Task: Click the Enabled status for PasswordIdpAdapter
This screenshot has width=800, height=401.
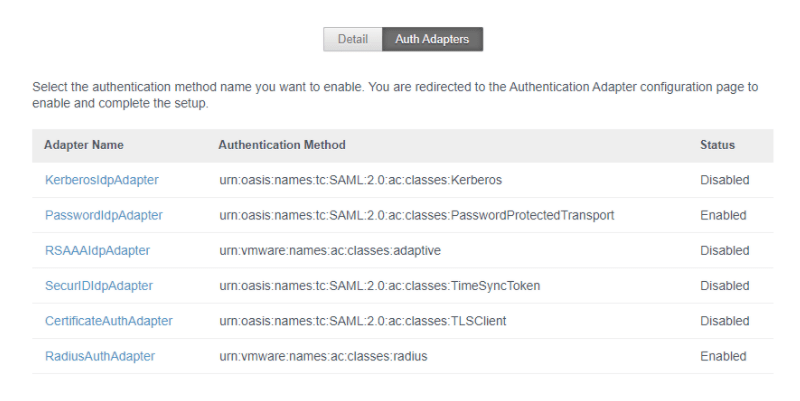Action: [x=723, y=215]
